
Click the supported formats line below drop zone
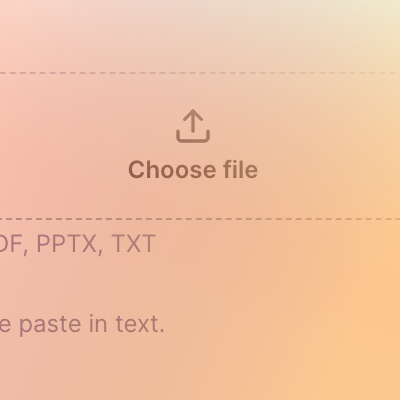[78, 244]
